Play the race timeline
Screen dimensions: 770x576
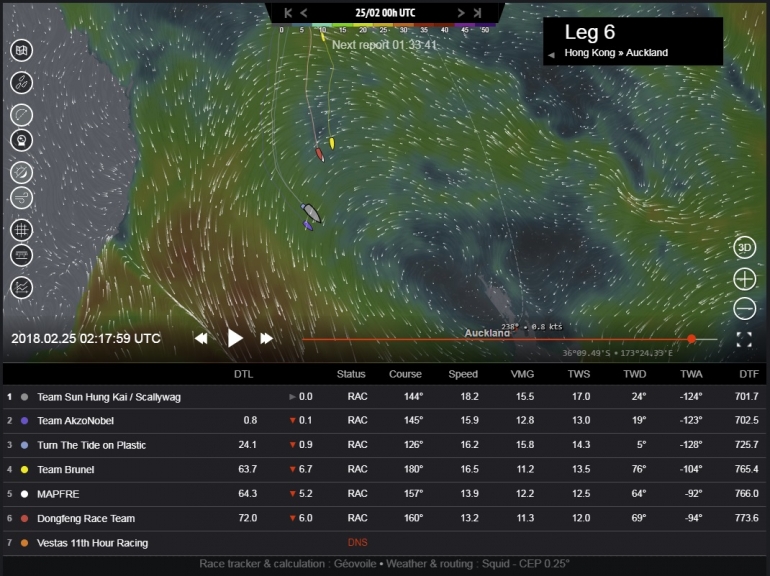(x=235, y=338)
